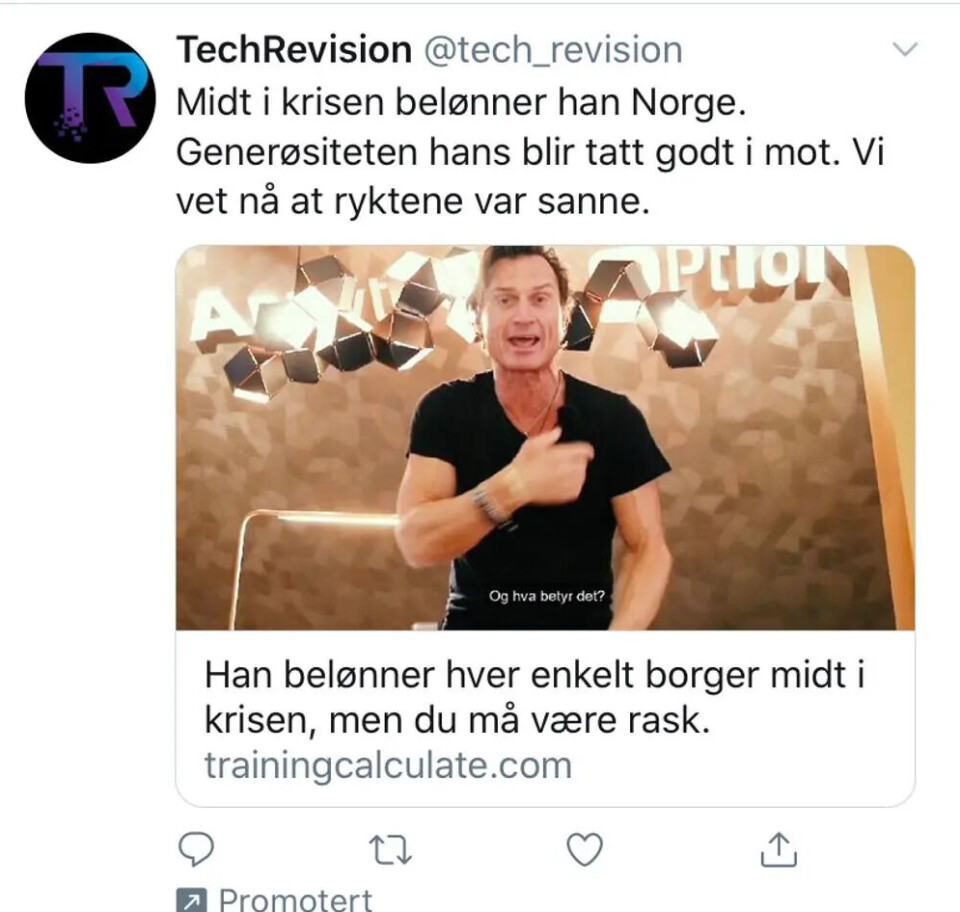Open the trainingcalculate.com link
The width and height of the screenshot is (960, 912).
pos(388,765)
